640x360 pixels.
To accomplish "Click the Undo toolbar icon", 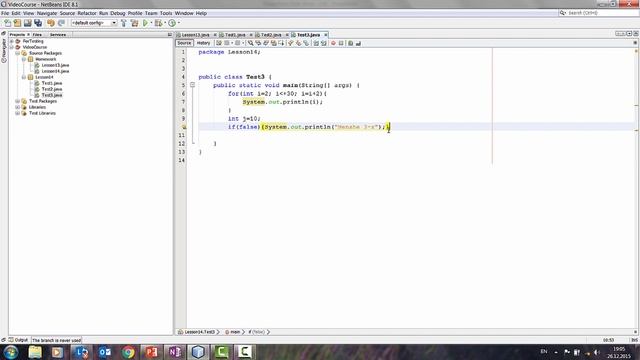I will coord(51,23).
